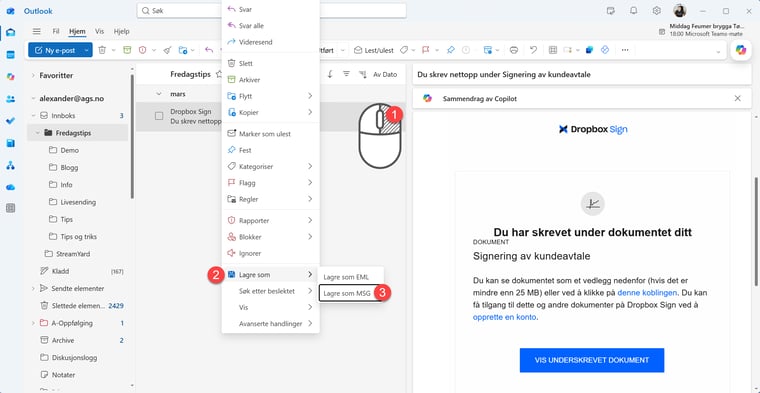Open the OneDrive cloud app in sidebar
This screenshot has height=393, width=760.
tap(10, 187)
